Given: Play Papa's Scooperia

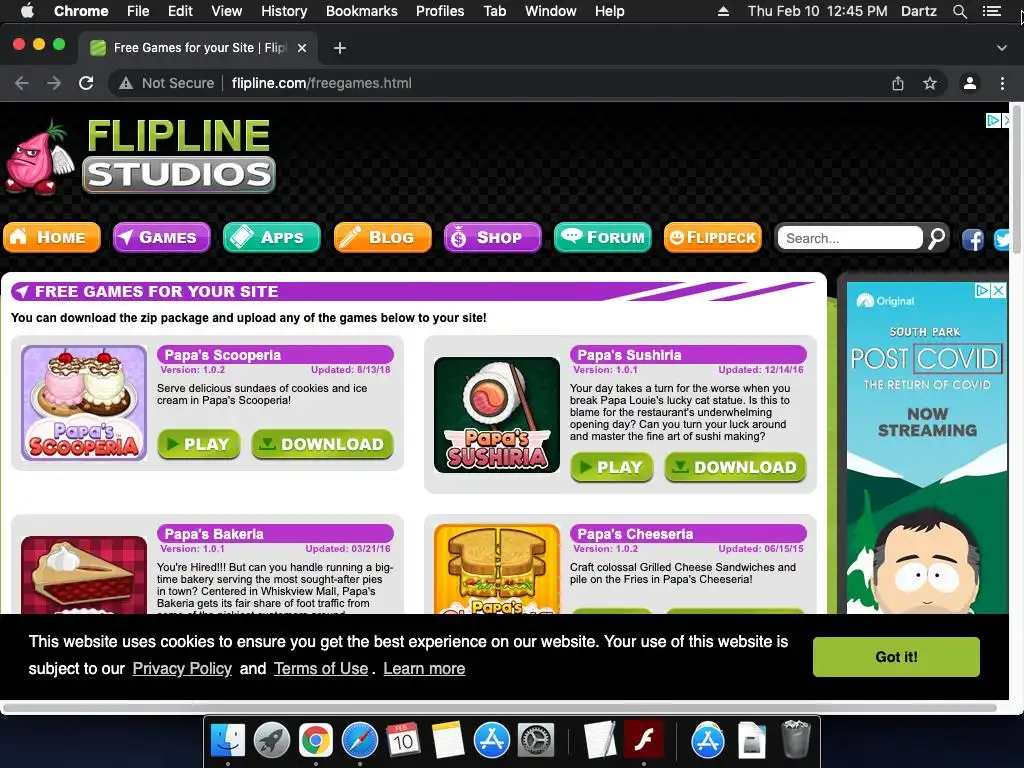Looking at the screenshot, I should coord(199,444).
